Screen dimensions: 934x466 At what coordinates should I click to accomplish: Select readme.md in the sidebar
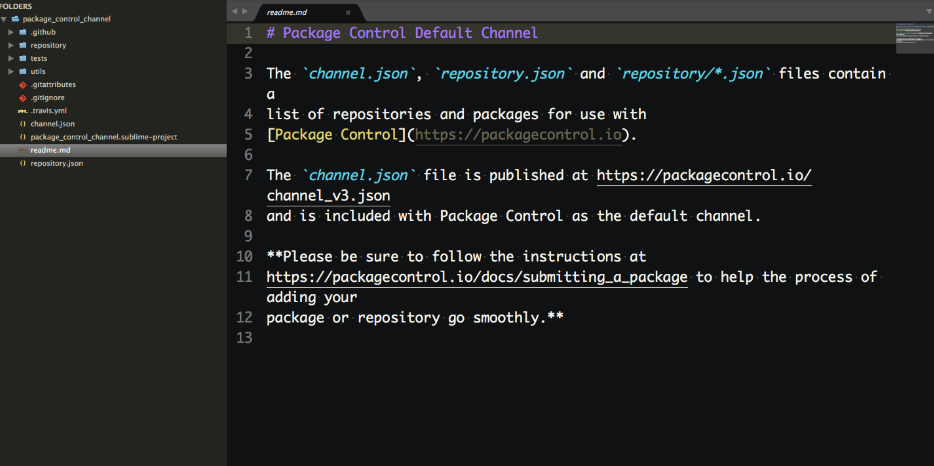point(50,150)
